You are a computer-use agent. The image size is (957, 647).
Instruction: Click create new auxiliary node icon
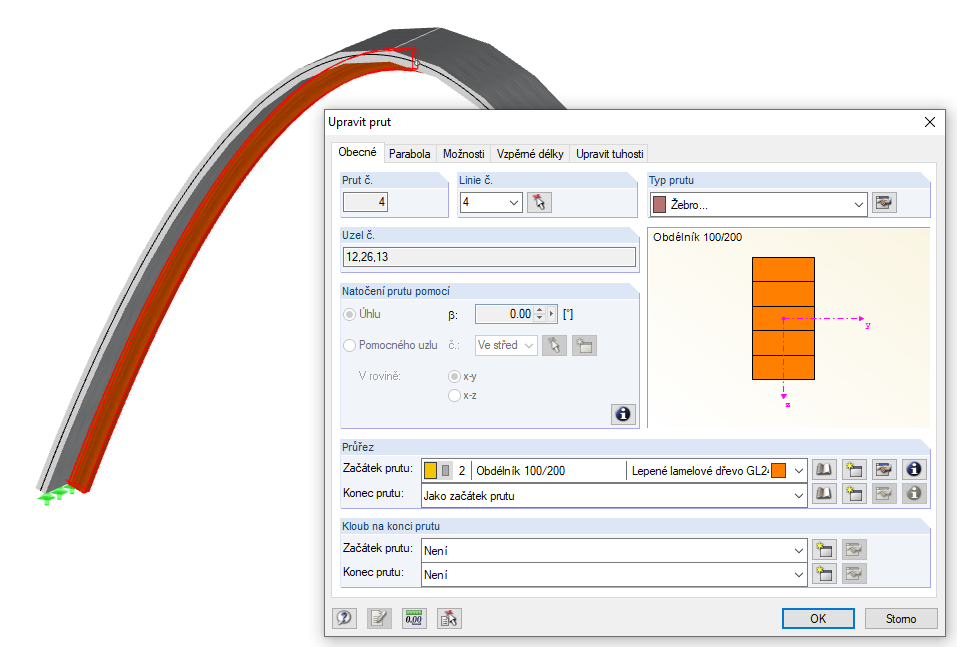[584, 345]
